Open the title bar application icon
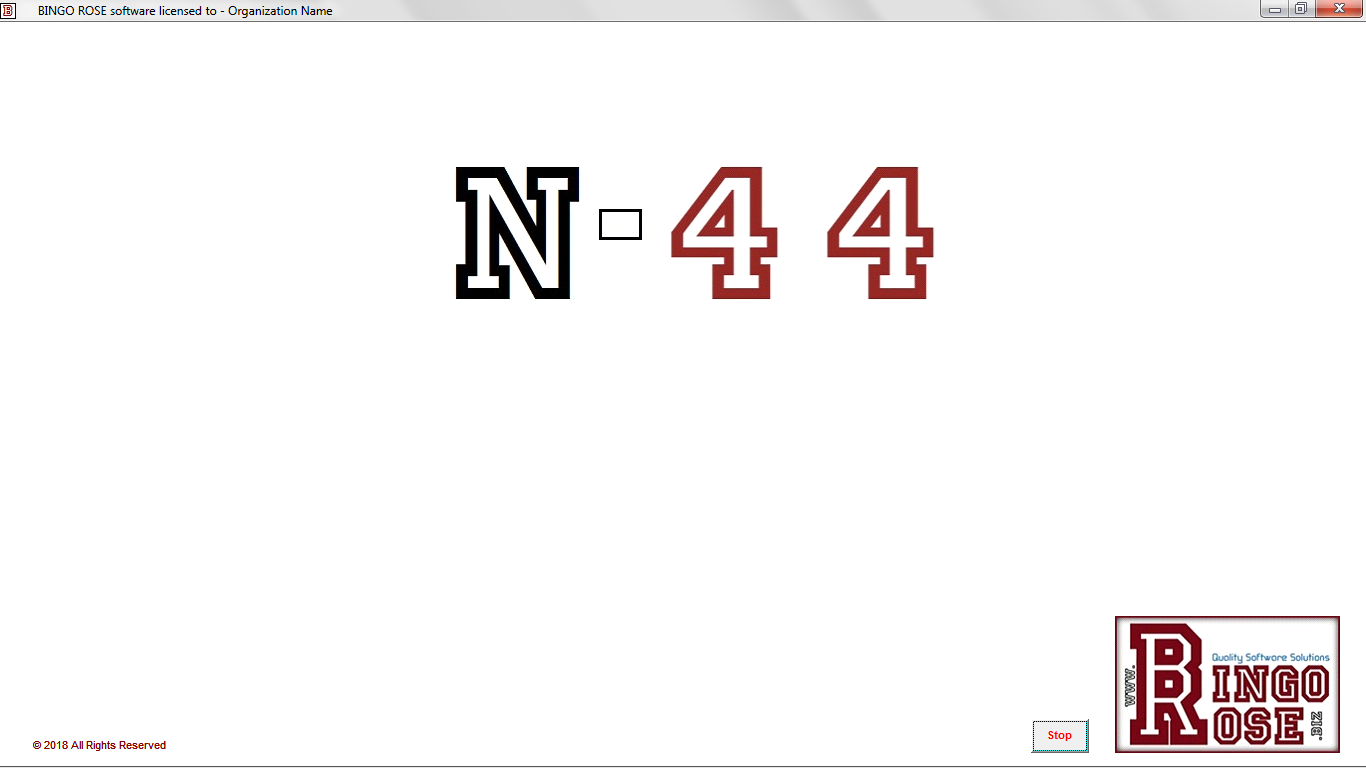This screenshot has width=1366, height=768. [9, 10]
